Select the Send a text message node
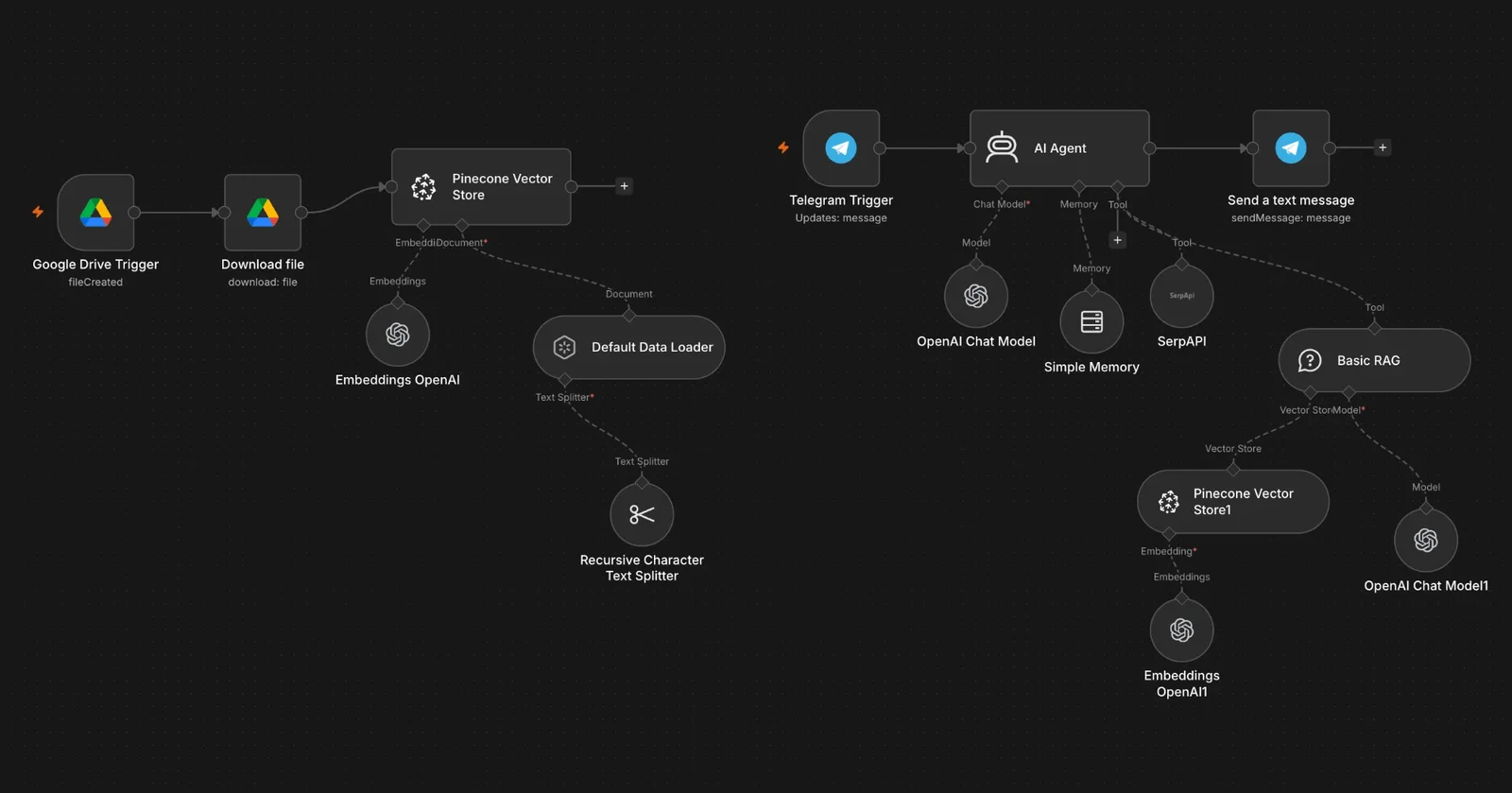The image size is (1512, 793). (x=1291, y=148)
